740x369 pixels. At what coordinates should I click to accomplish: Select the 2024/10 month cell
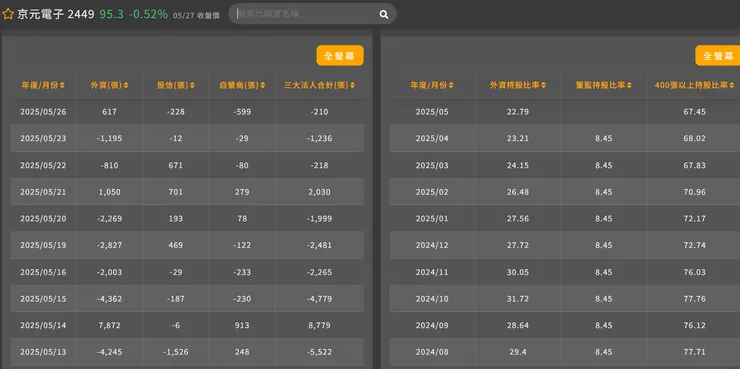(x=432, y=299)
